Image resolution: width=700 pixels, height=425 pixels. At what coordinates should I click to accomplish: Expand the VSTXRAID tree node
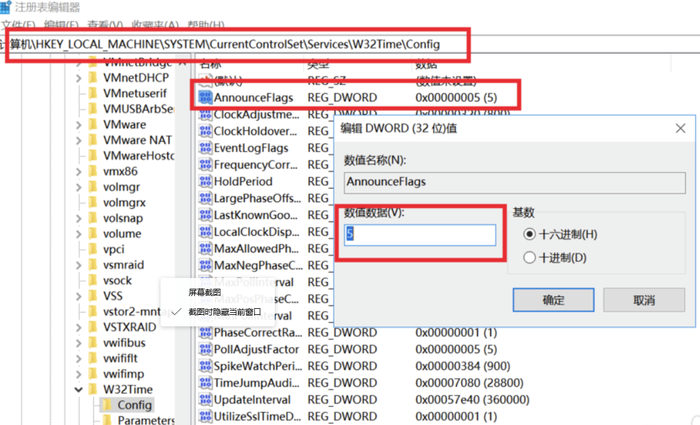(79, 328)
